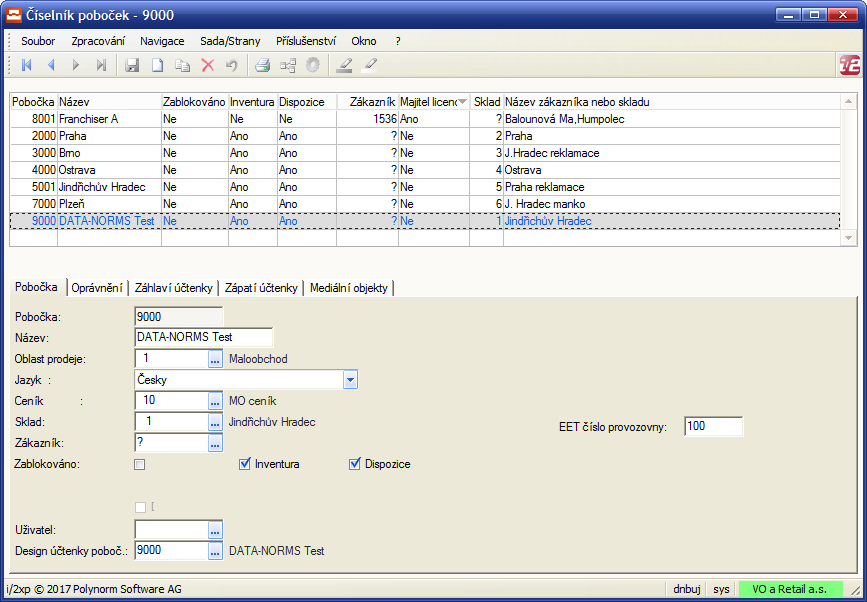Select the Brno branch name cell
The width and height of the screenshot is (867, 602).
click(x=109, y=153)
